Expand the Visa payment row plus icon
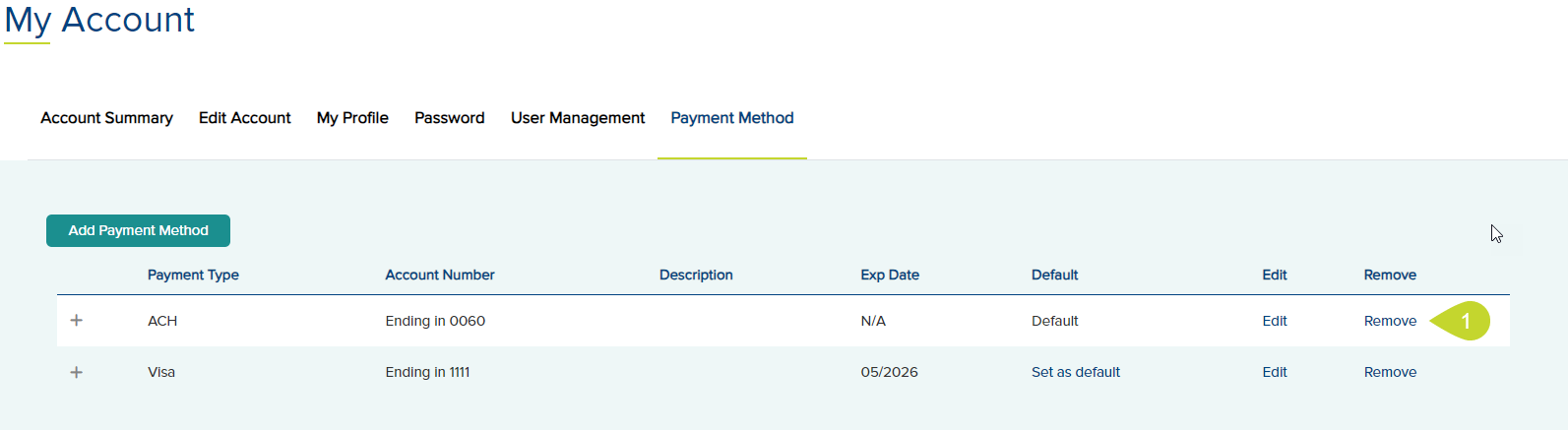Image resolution: width=1568 pixels, height=430 pixels. (x=77, y=372)
